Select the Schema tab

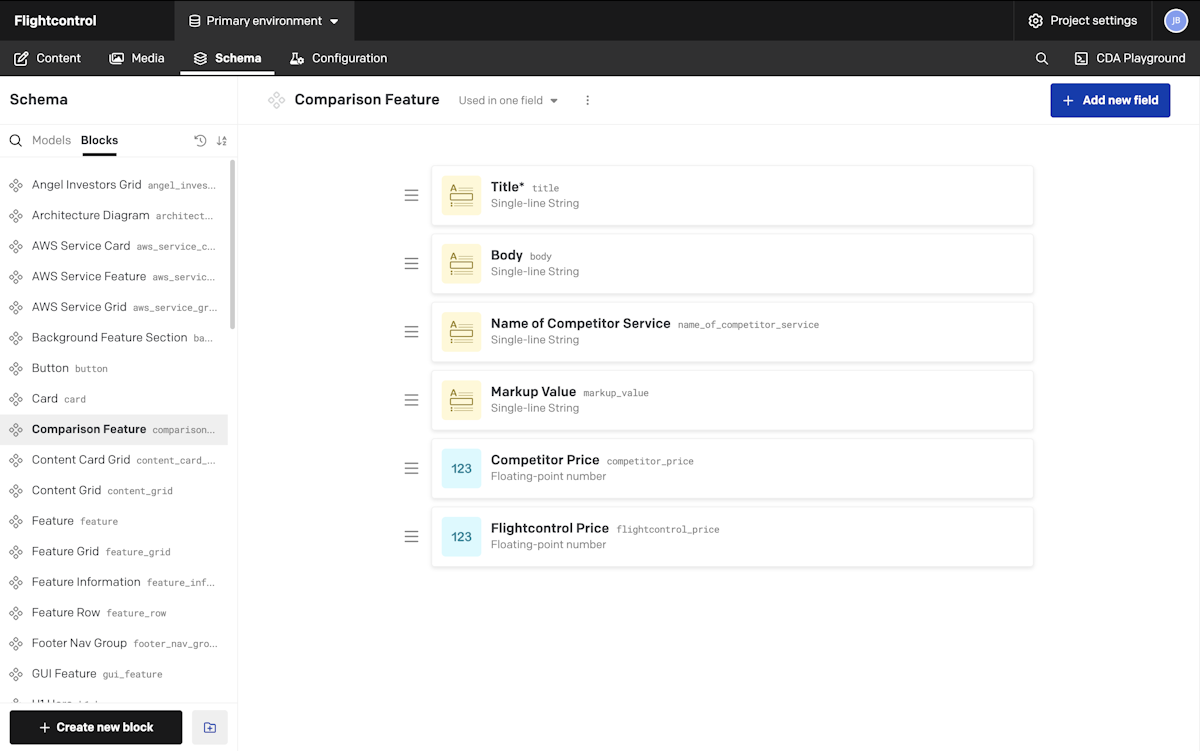(227, 58)
